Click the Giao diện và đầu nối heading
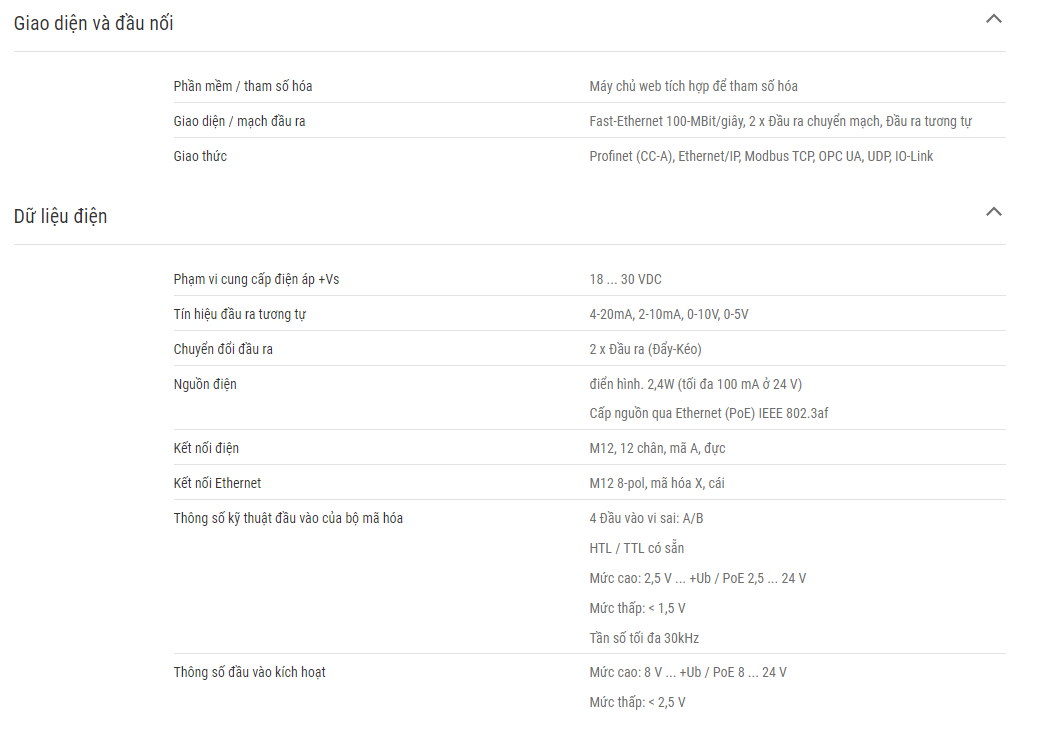 (x=94, y=24)
